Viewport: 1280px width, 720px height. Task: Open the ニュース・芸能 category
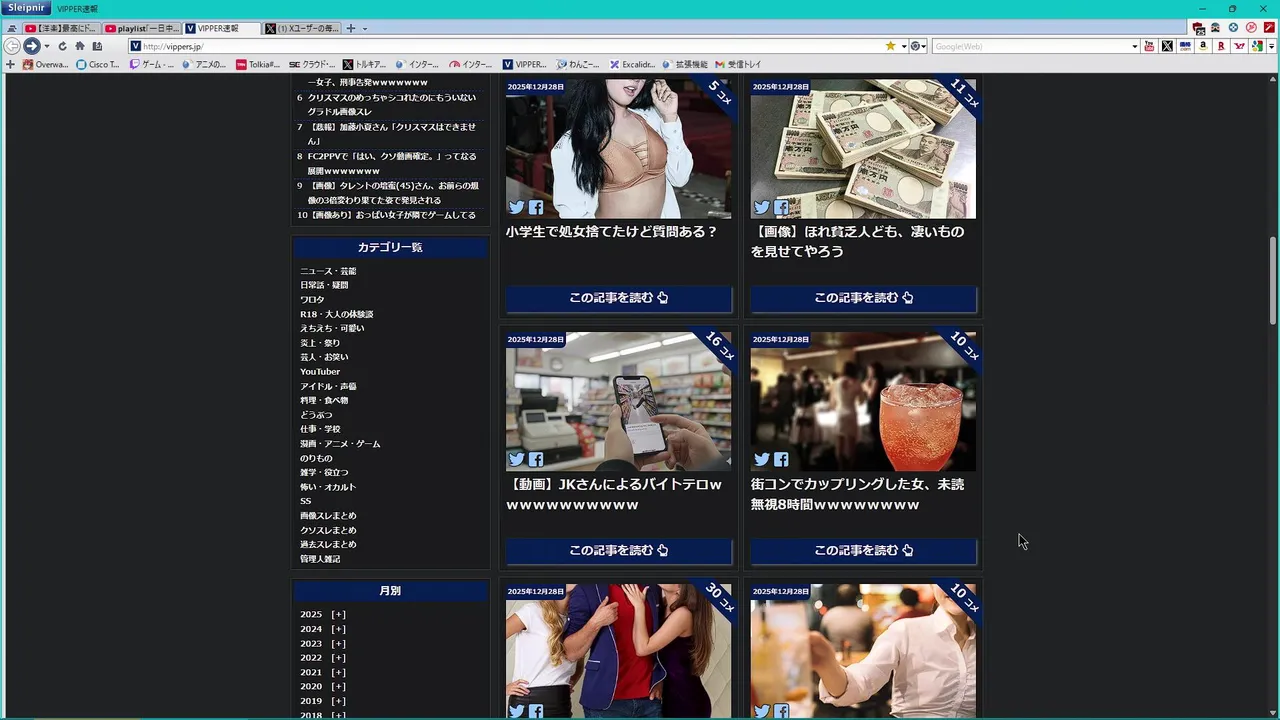pos(328,271)
